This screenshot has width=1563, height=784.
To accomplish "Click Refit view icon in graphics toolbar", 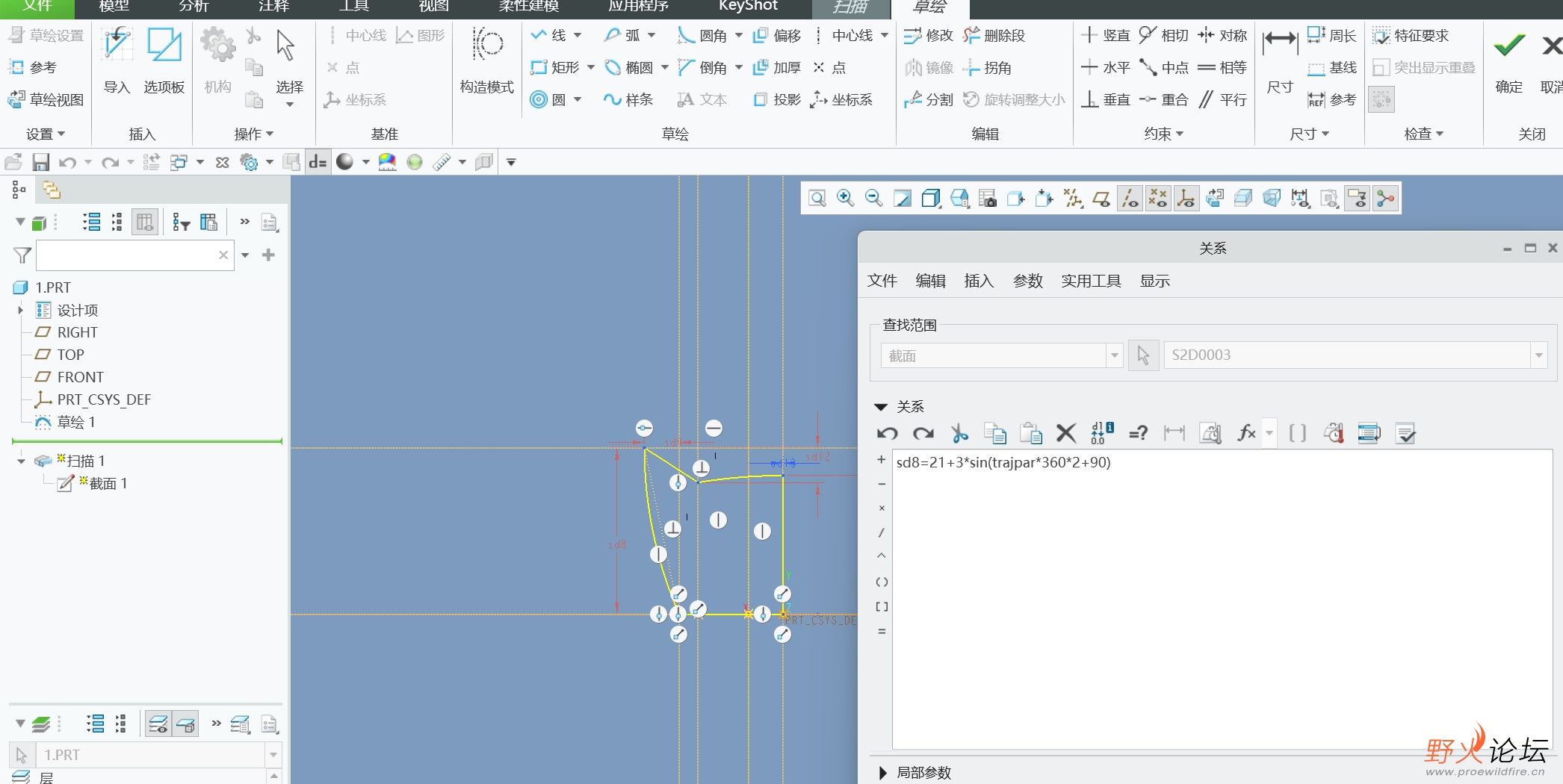I will (x=817, y=198).
